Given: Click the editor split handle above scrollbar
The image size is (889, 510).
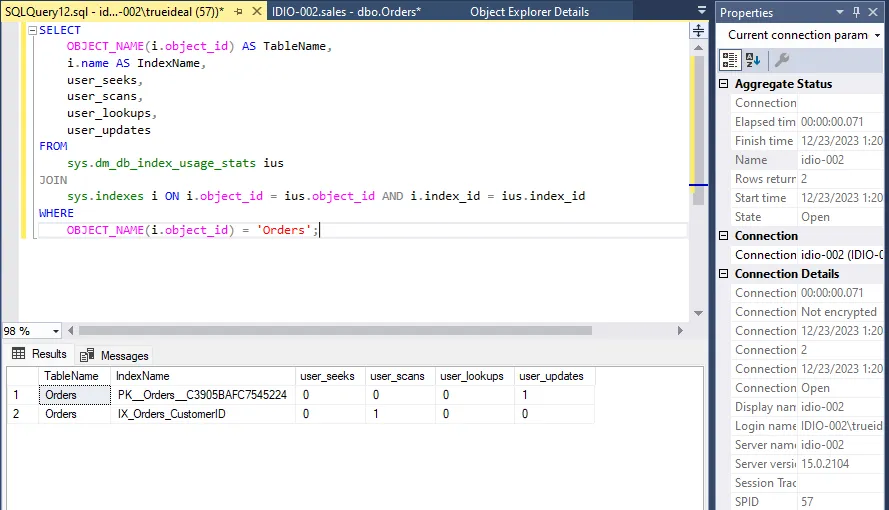Looking at the screenshot, I should 698,31.
